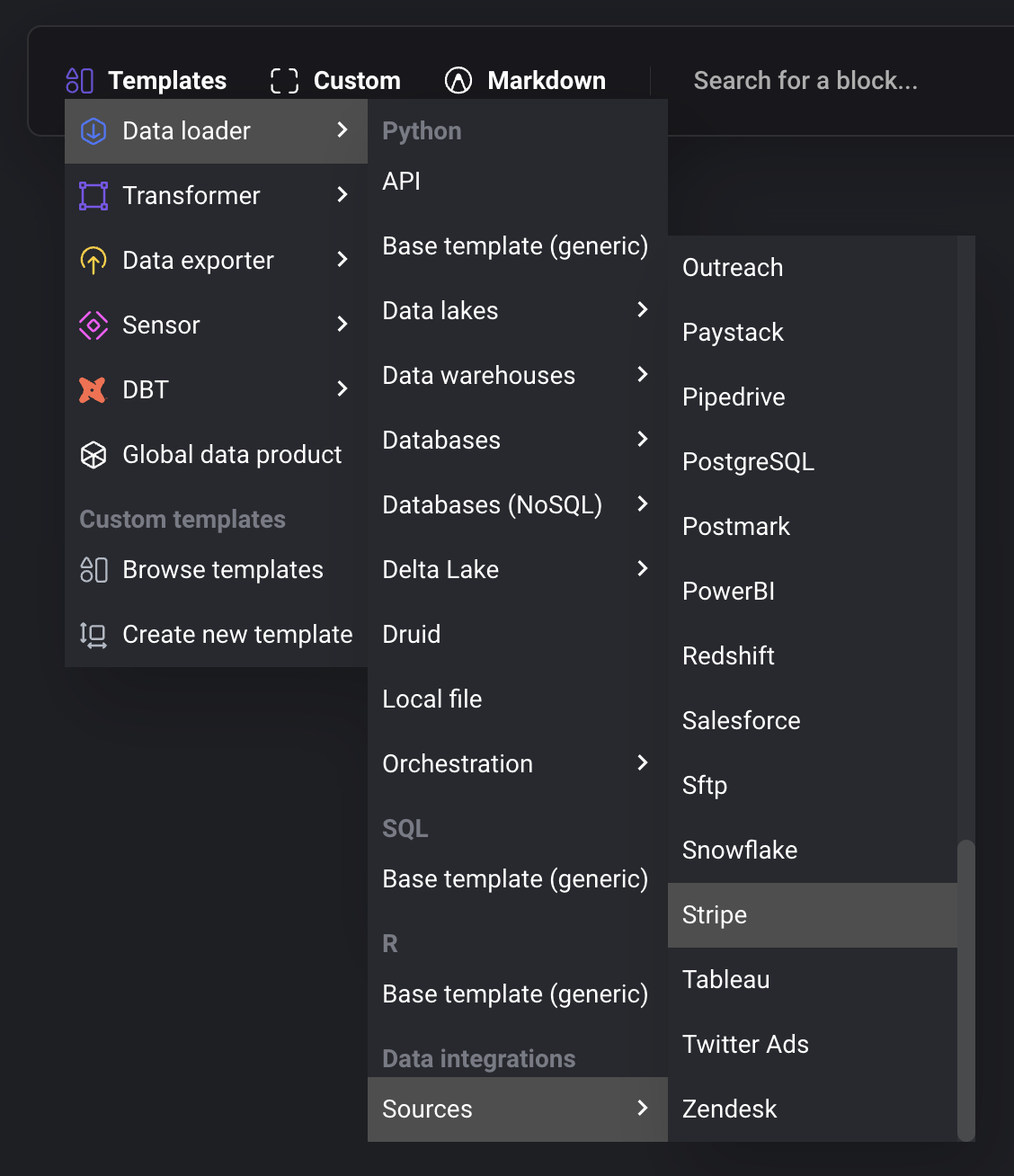Select the PowerBI source
This screenshot has width=1014, height=1176.
pyautogui.click(x=813, y=592)
